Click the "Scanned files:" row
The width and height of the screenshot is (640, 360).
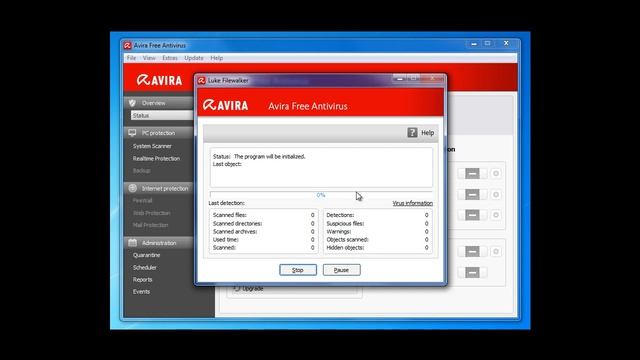263,215
